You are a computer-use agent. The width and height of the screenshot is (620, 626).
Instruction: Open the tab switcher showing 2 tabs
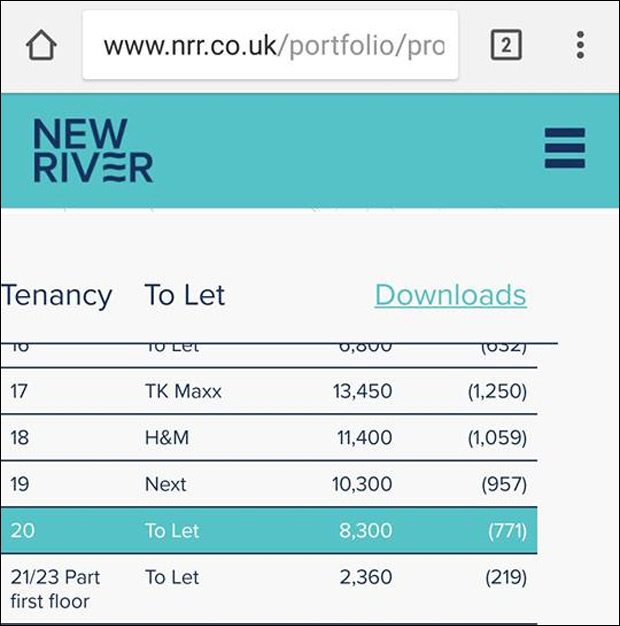(x=506, y=45)
